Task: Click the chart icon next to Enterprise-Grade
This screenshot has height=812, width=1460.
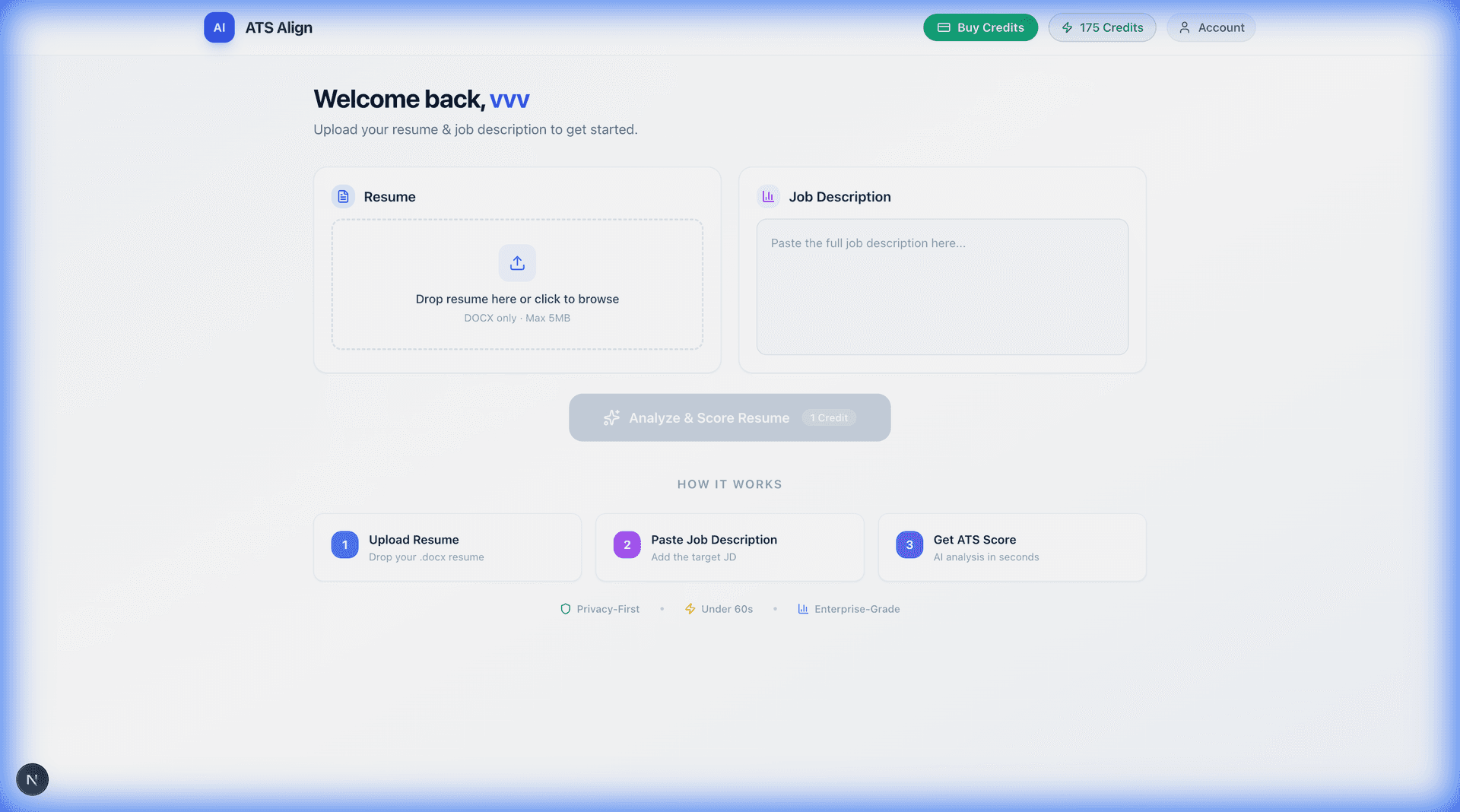Action: point(803,609)
